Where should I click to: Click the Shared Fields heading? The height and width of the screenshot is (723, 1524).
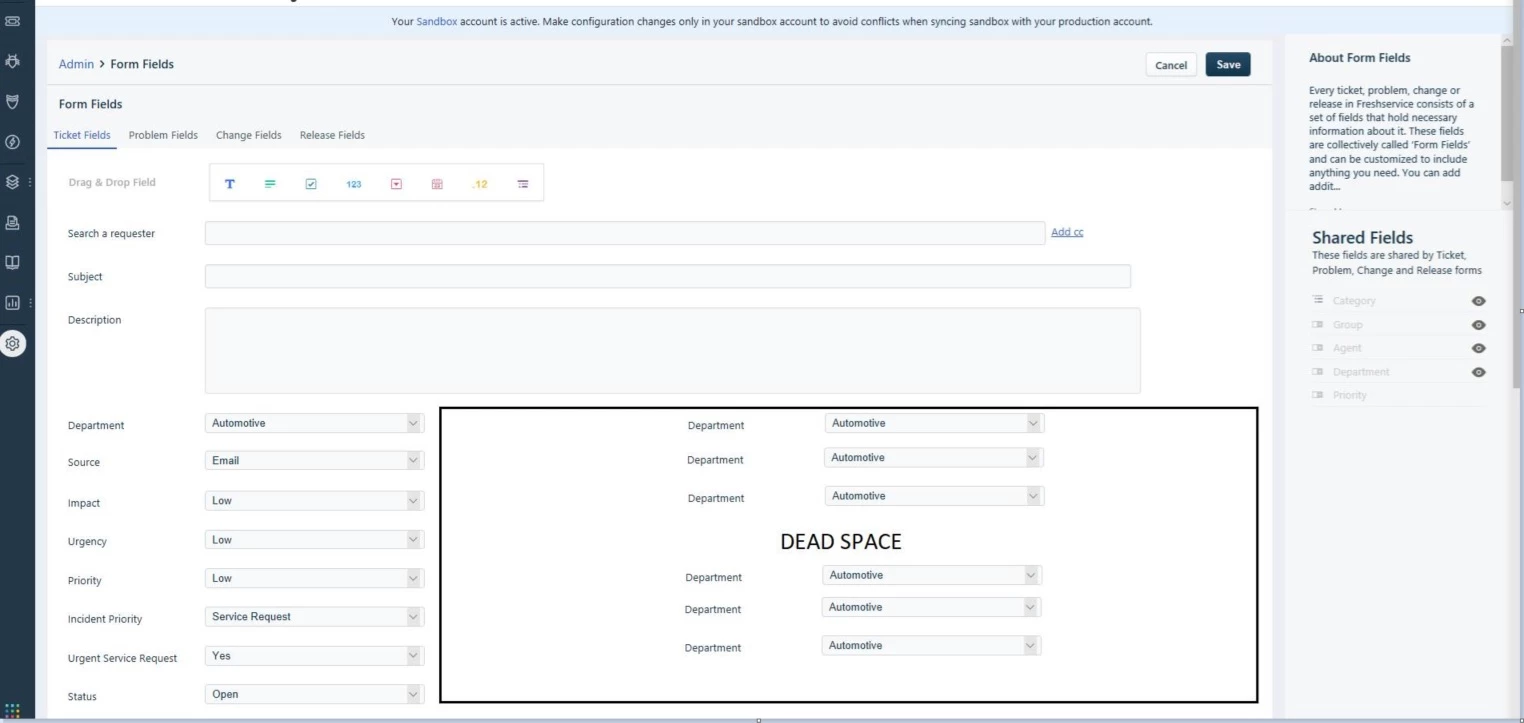[1362, 237]
